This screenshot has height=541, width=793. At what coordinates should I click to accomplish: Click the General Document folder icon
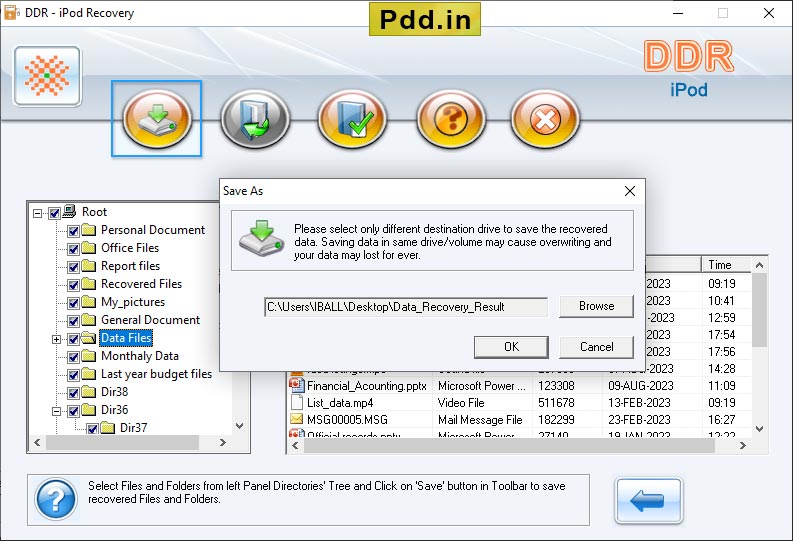click(x=89, y=320)
